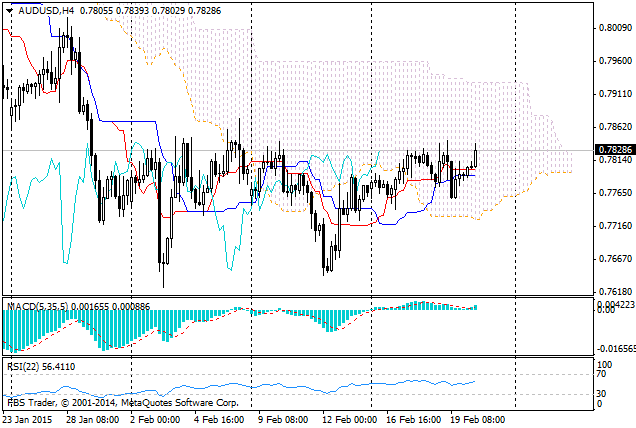This screenshot has width=636, height=428.
Task: Click the 19 Feb 08:00 time label
Action: [x=477, y=419]
